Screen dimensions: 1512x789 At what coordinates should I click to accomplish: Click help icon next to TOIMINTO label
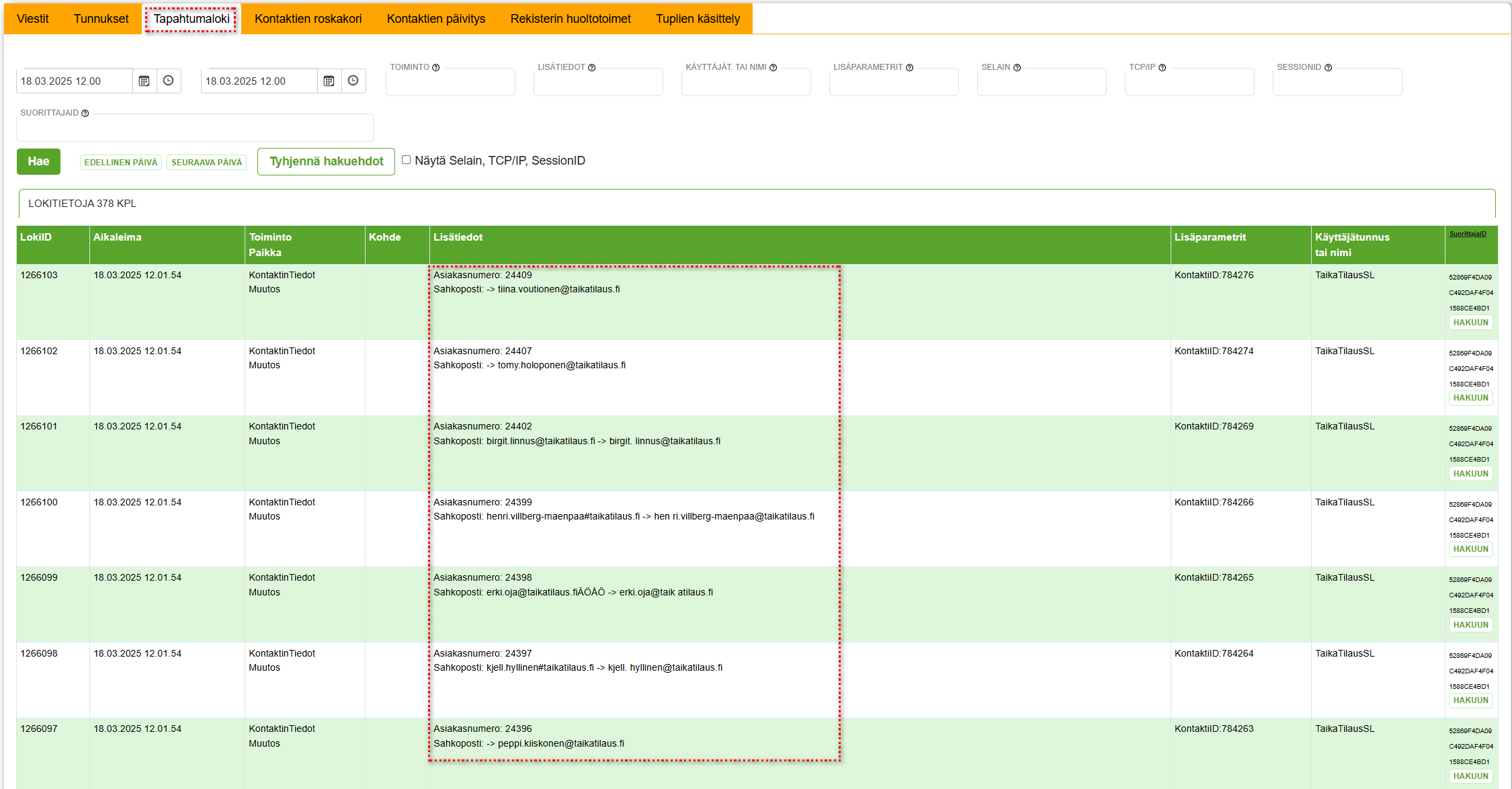tap(436, 68)
